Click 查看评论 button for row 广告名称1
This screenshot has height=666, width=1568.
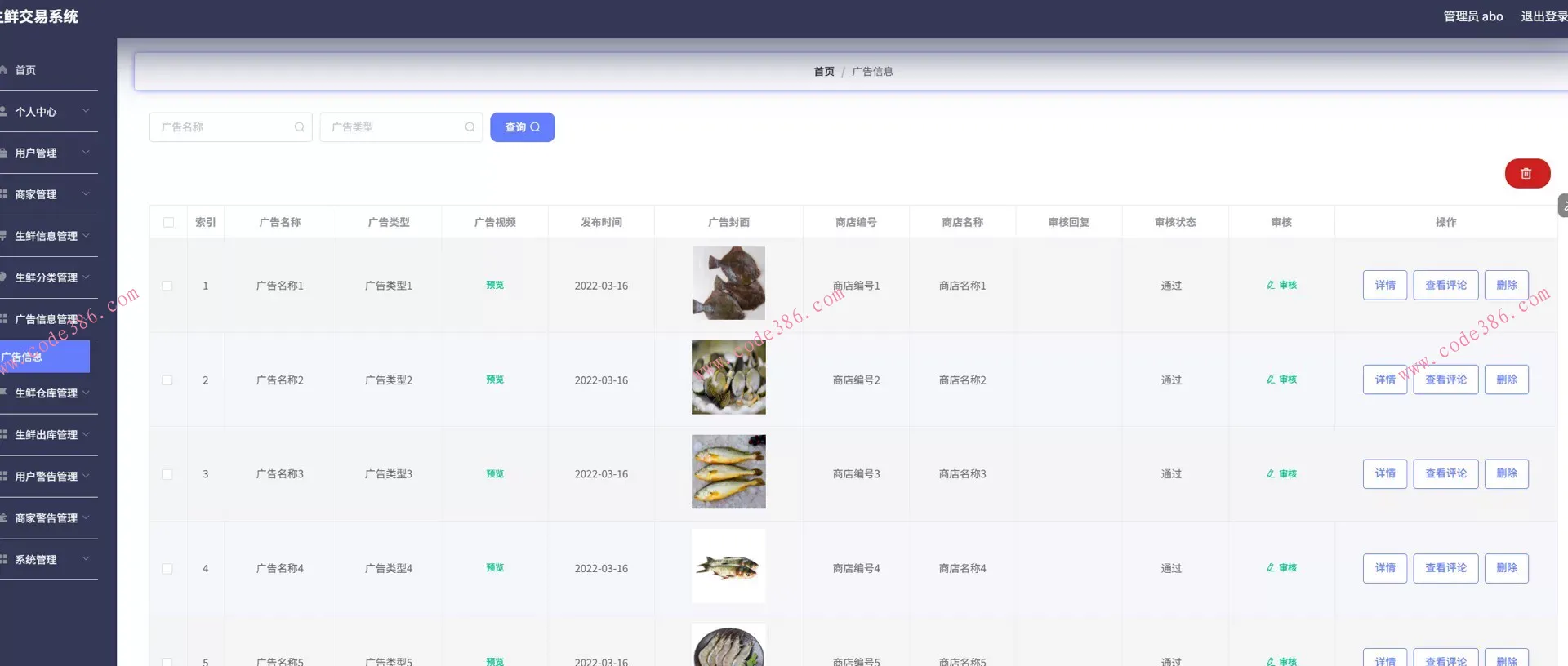tap(1445, 285)
